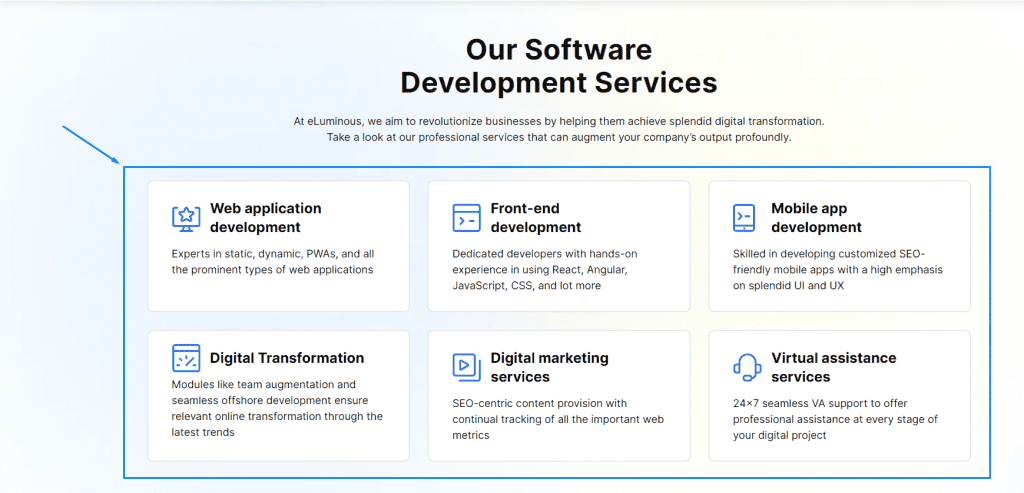The width and height of the screenshot is (1024, 493).
Task: Open the Digital Transformation heading
Action: (287, 358)
